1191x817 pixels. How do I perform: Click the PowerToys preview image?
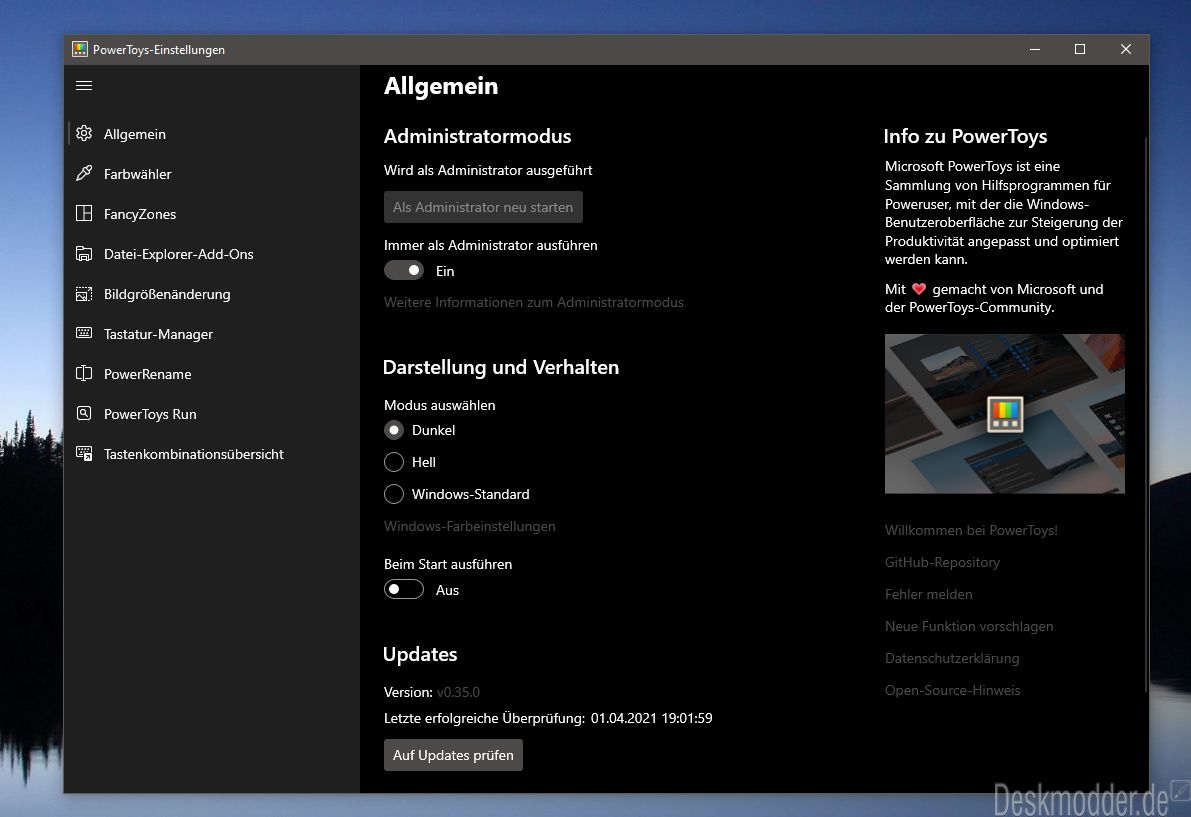pyautogui.click(x=1004, y=414)
